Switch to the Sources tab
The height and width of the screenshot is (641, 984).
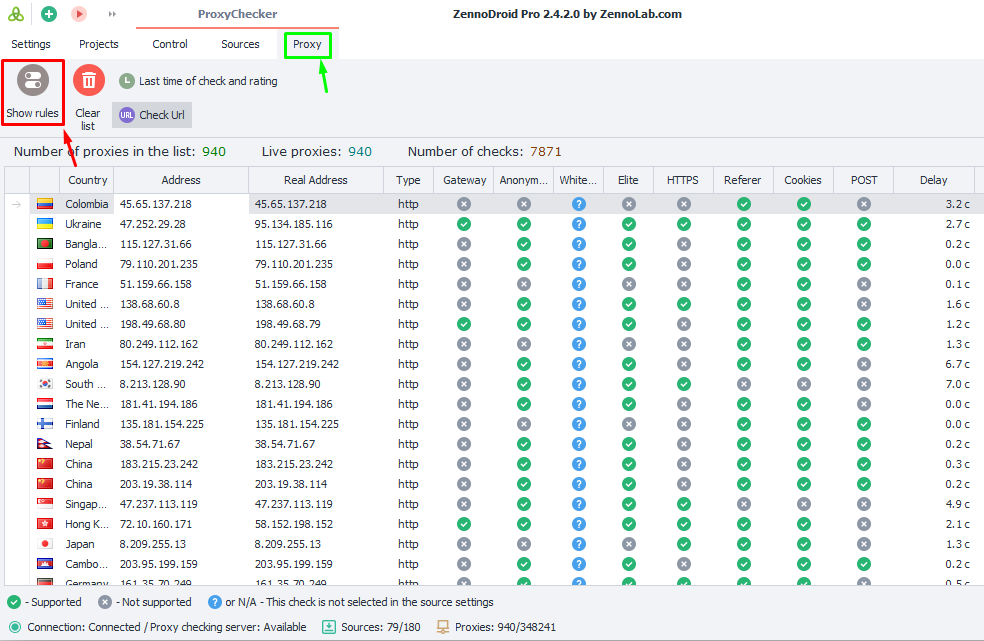pyautogui.click(x=240, y=44)
